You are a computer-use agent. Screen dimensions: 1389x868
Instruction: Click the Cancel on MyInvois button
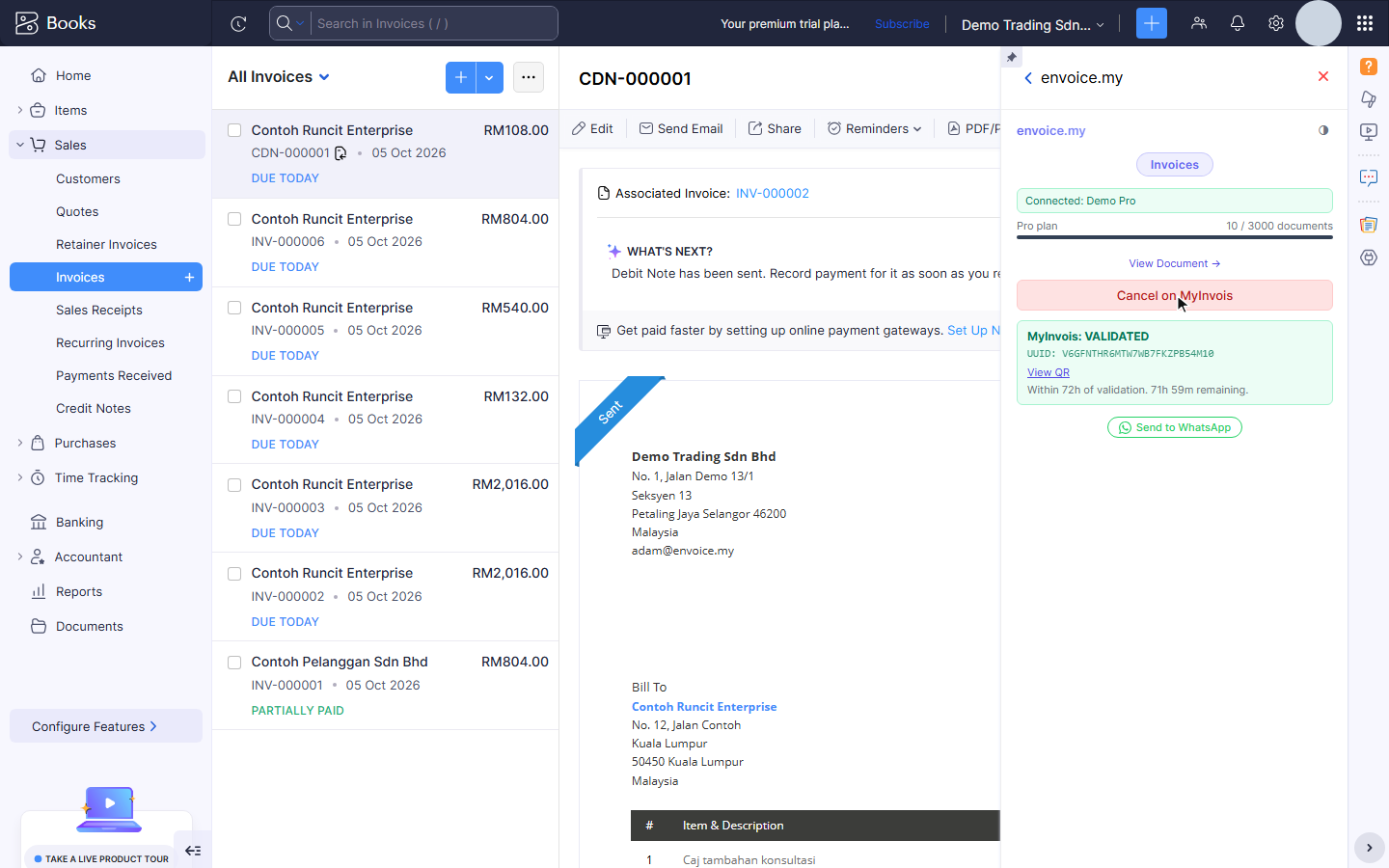[x=1175, y=295]
